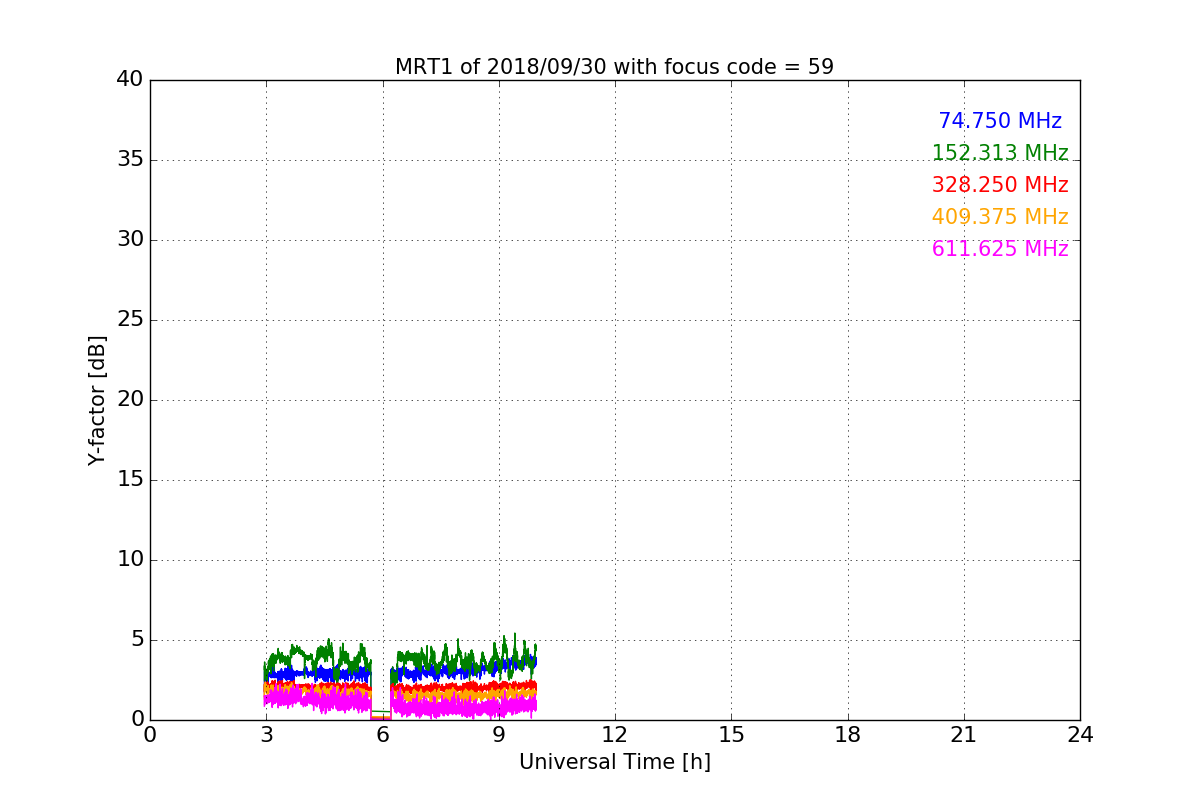The image size is (1200, 800).
Task: Select the x-axis tick label 3
Action: [266, 736]
